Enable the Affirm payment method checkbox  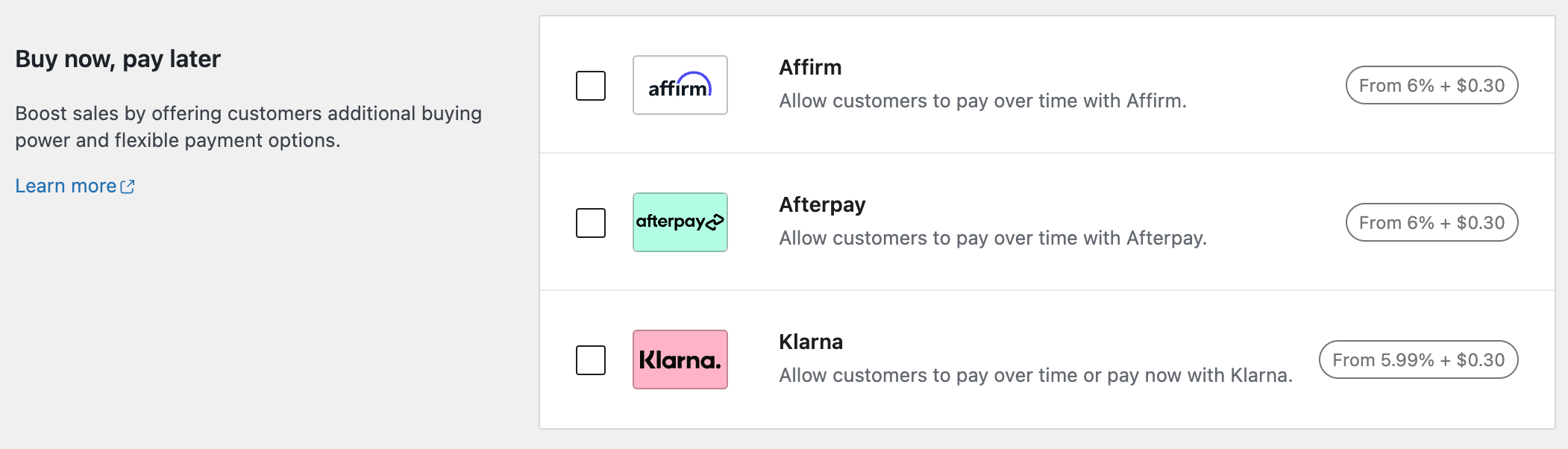coord(589,86)
